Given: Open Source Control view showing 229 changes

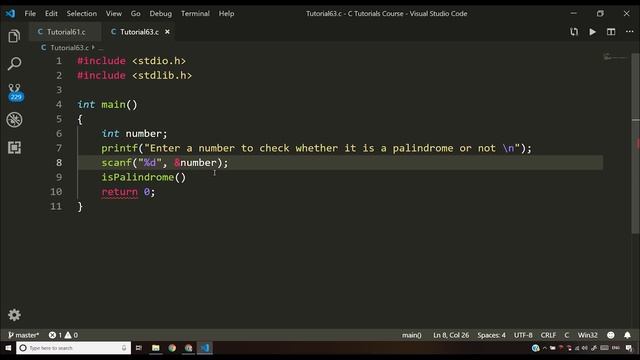Looking at the screenshot, I should [15, 92].
